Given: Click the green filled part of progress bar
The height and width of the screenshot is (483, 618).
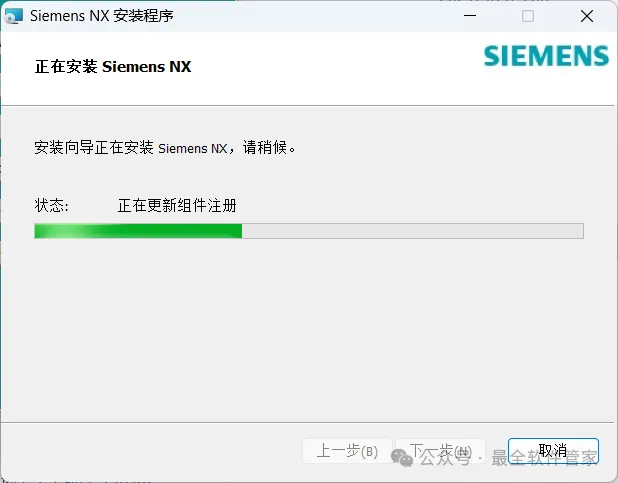Looking at the screenshot, I should tap(138, 231).
